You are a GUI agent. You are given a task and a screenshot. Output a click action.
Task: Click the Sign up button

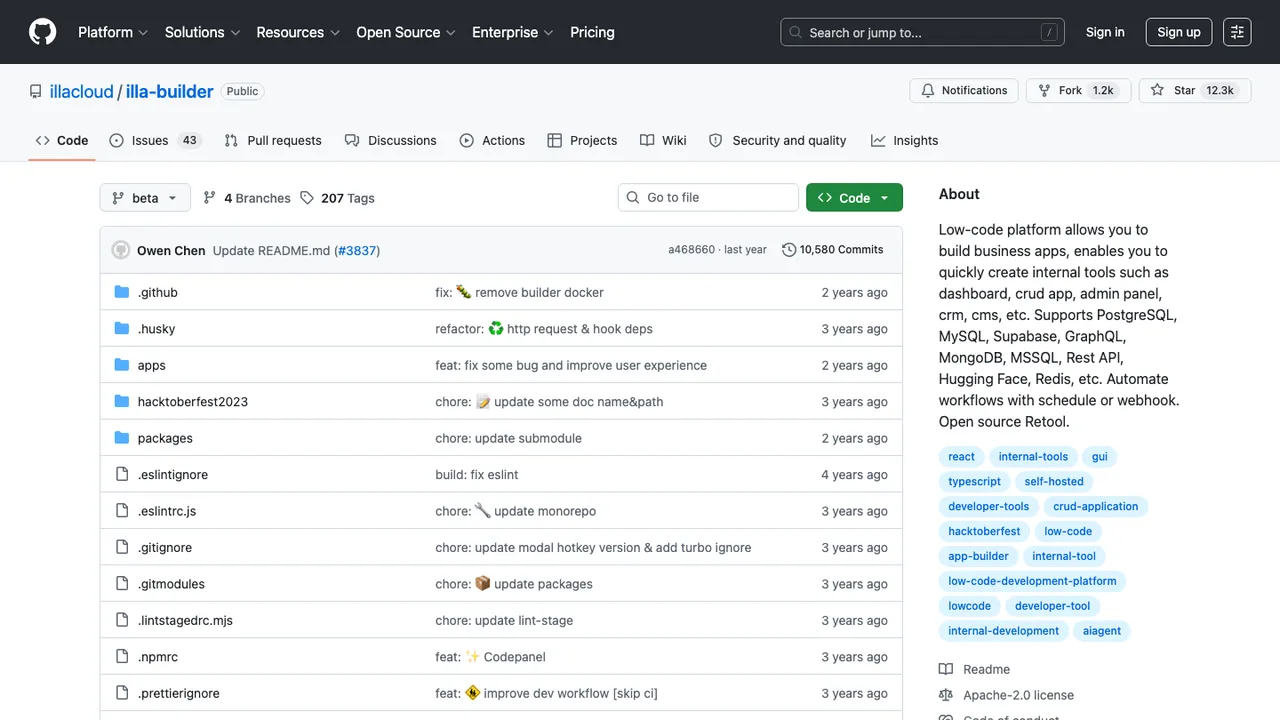pyautogui.click(x=1179, y=32)
